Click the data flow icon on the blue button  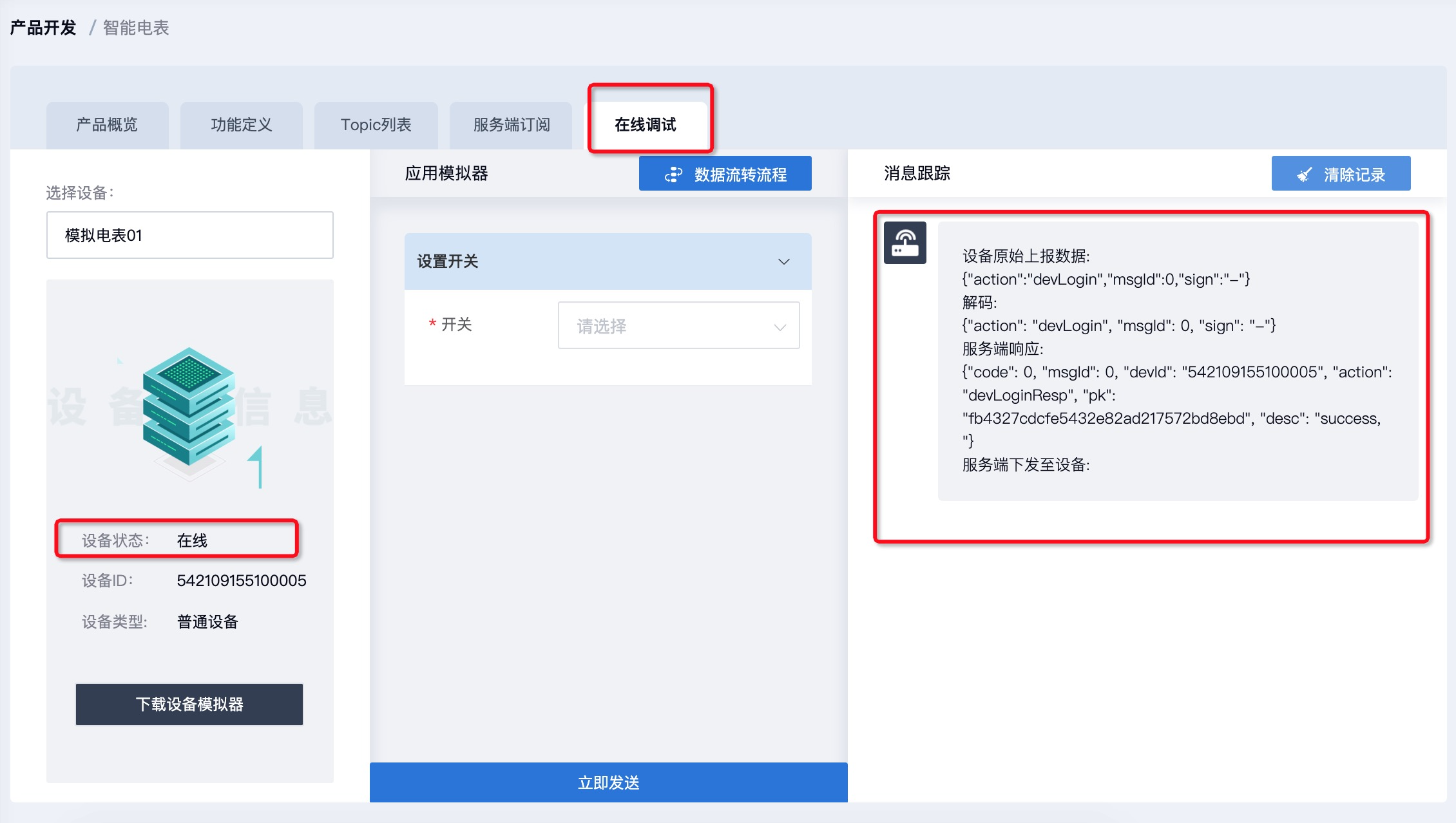(x=673, y=175)
